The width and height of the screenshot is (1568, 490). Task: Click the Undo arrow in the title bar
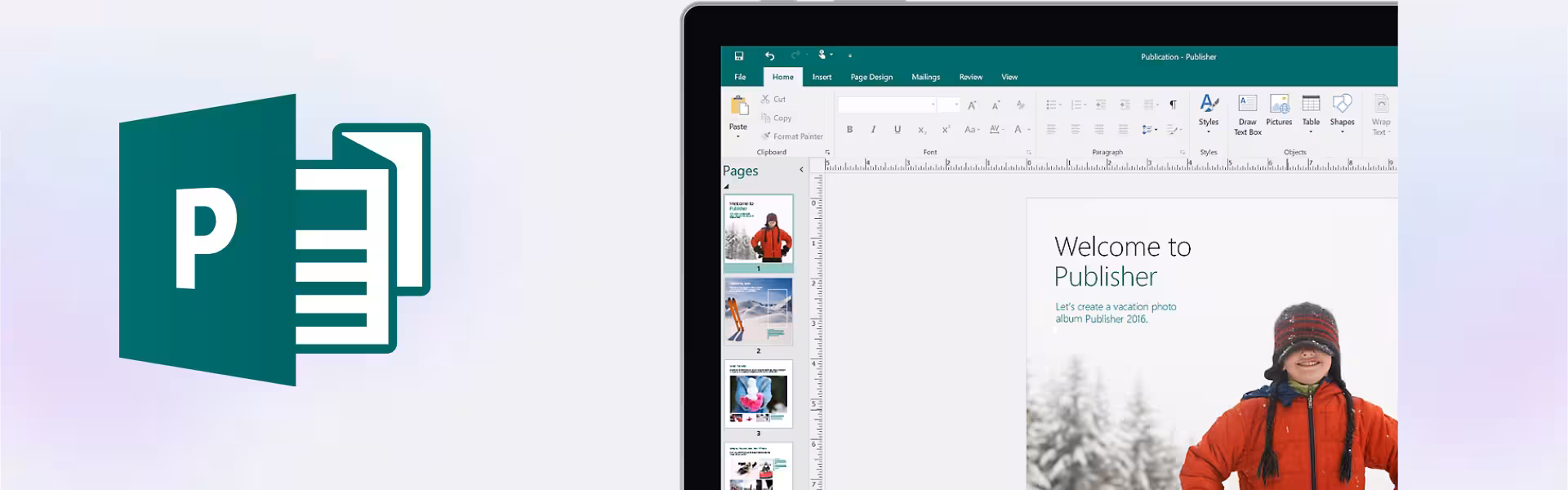769,56
